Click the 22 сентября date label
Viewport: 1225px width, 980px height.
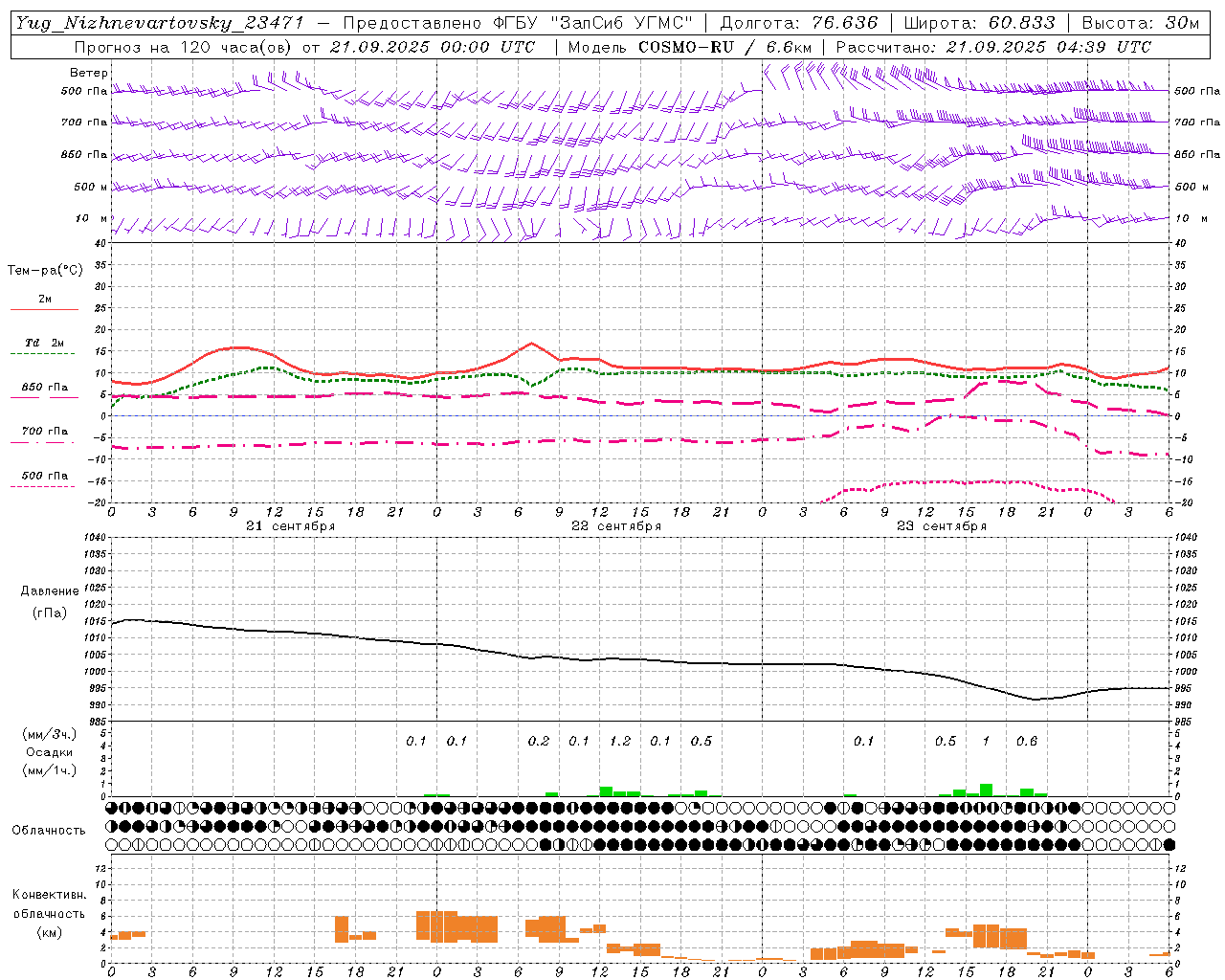coord(616,526)
